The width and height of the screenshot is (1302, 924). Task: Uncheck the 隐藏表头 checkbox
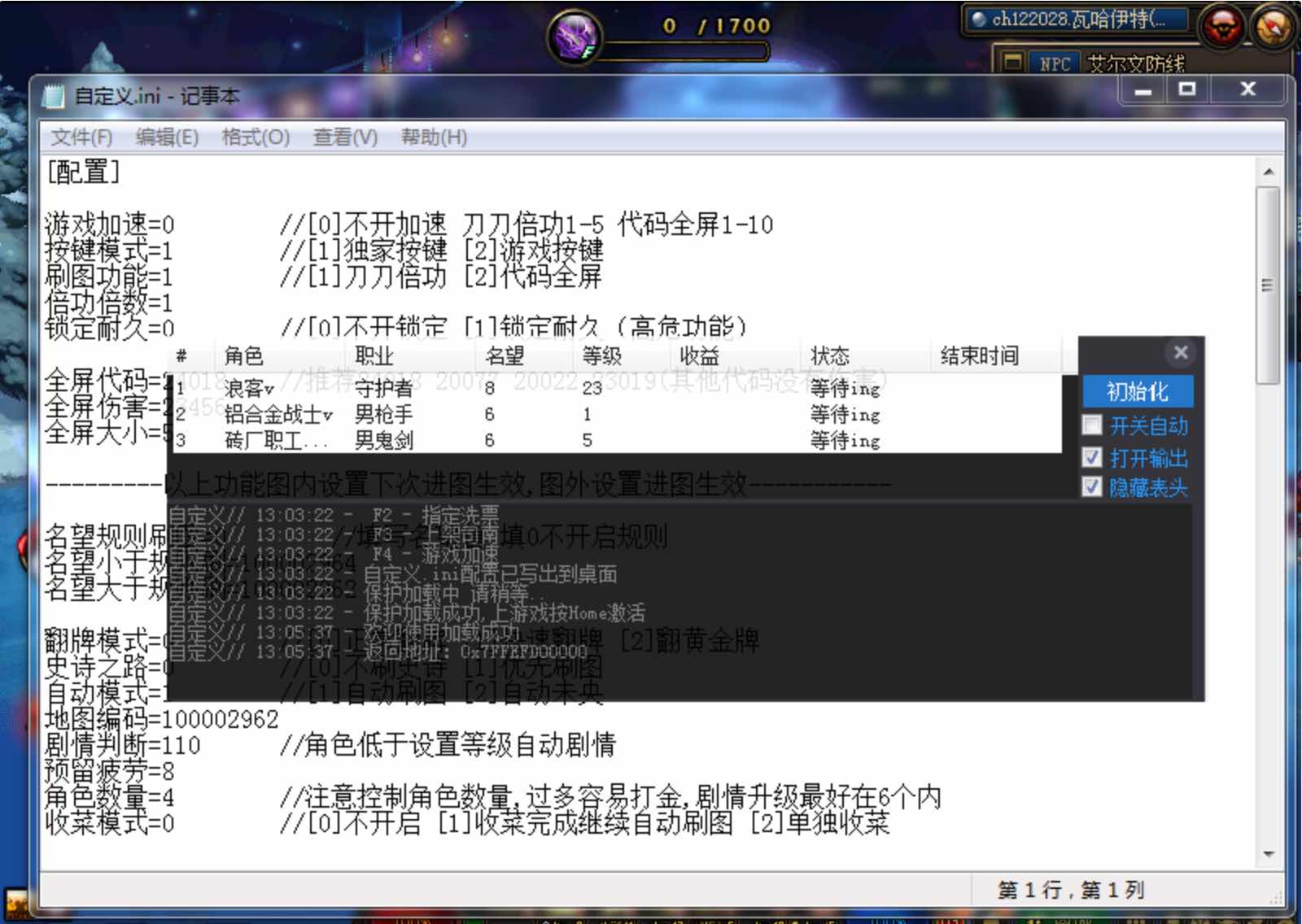point(1092,486)
